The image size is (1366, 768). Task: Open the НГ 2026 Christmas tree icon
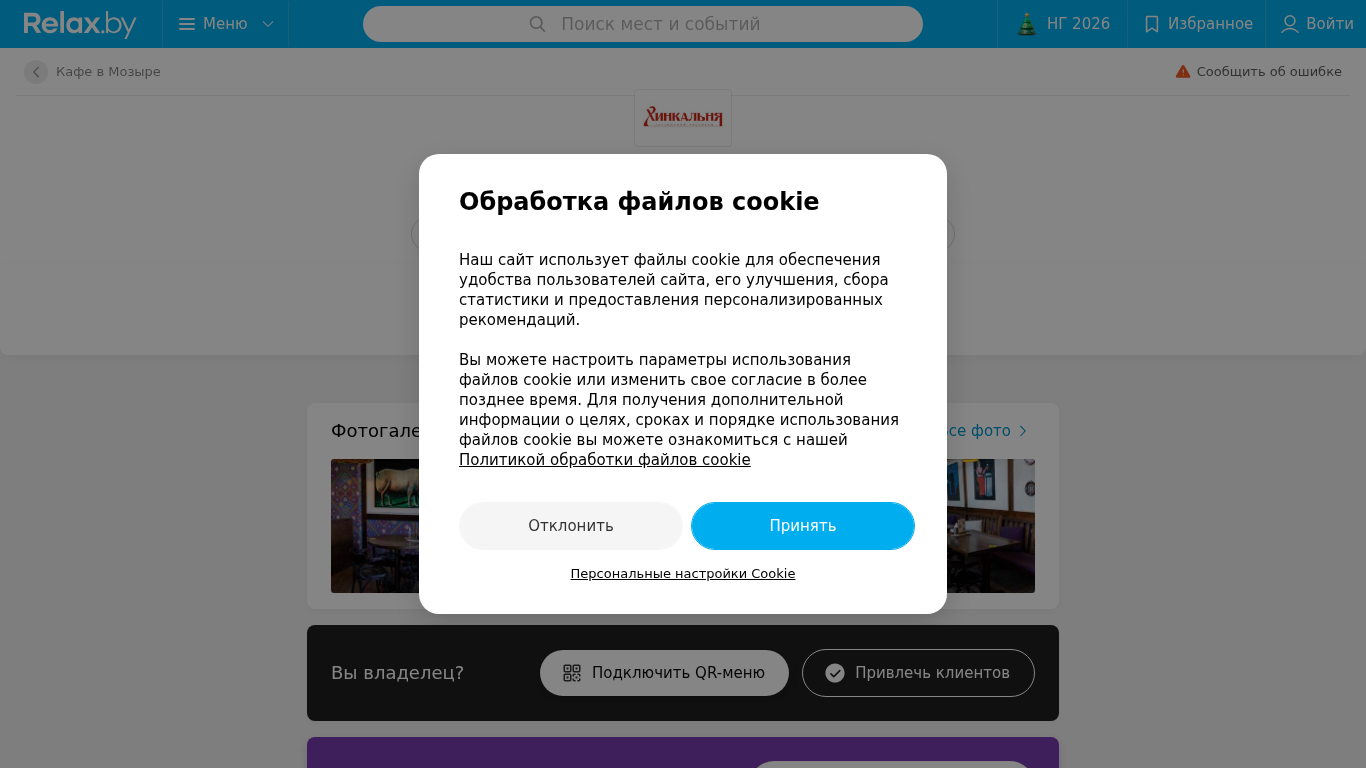point(1027,24)
